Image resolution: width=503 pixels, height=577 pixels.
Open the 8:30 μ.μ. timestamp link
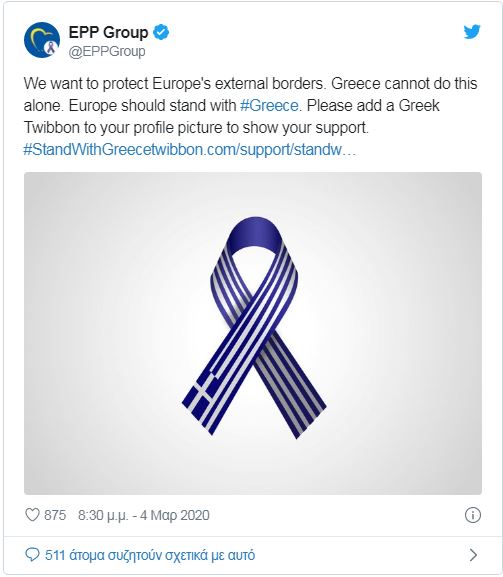point(103,515)
